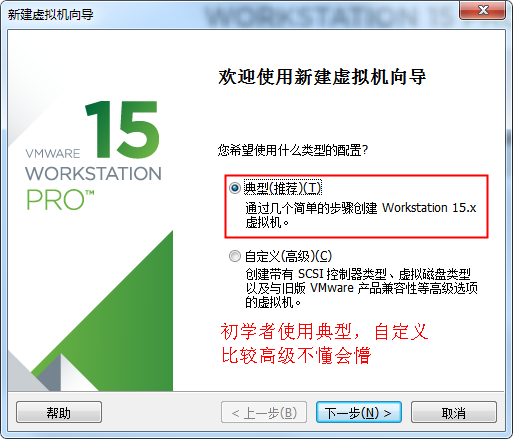This screenshot has width=513, height=439.
Task: Click the greyed 上一步(B) button
Action: tap(264, 413)
